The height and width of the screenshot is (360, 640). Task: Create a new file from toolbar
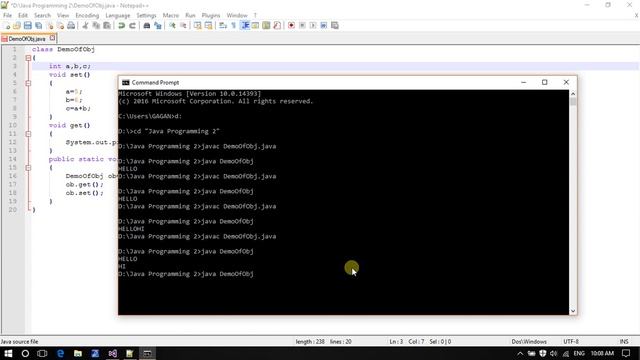(7, 25)
